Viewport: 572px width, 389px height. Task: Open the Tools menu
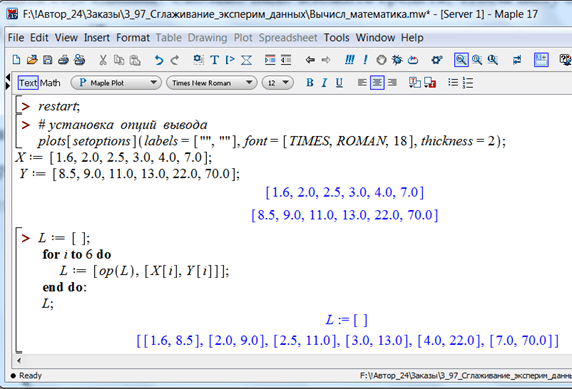336,38
